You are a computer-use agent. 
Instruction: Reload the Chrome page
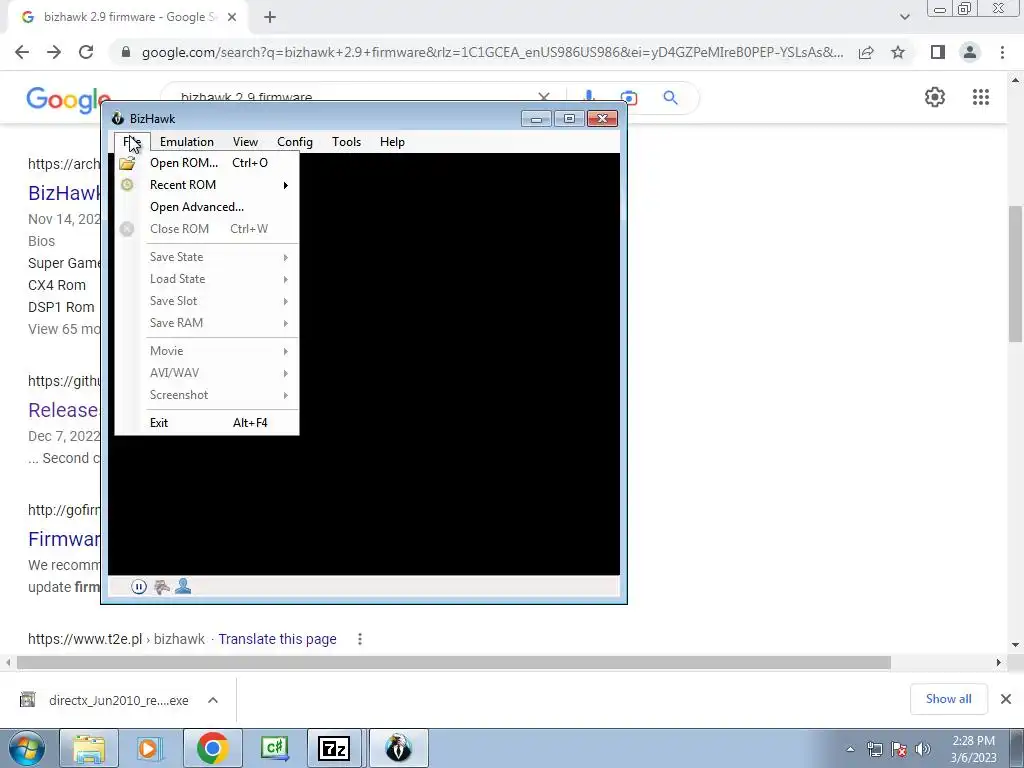pos(86,52)
